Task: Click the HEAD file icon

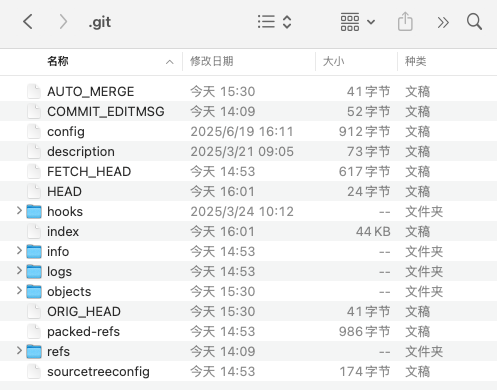Action: (34, 191)
